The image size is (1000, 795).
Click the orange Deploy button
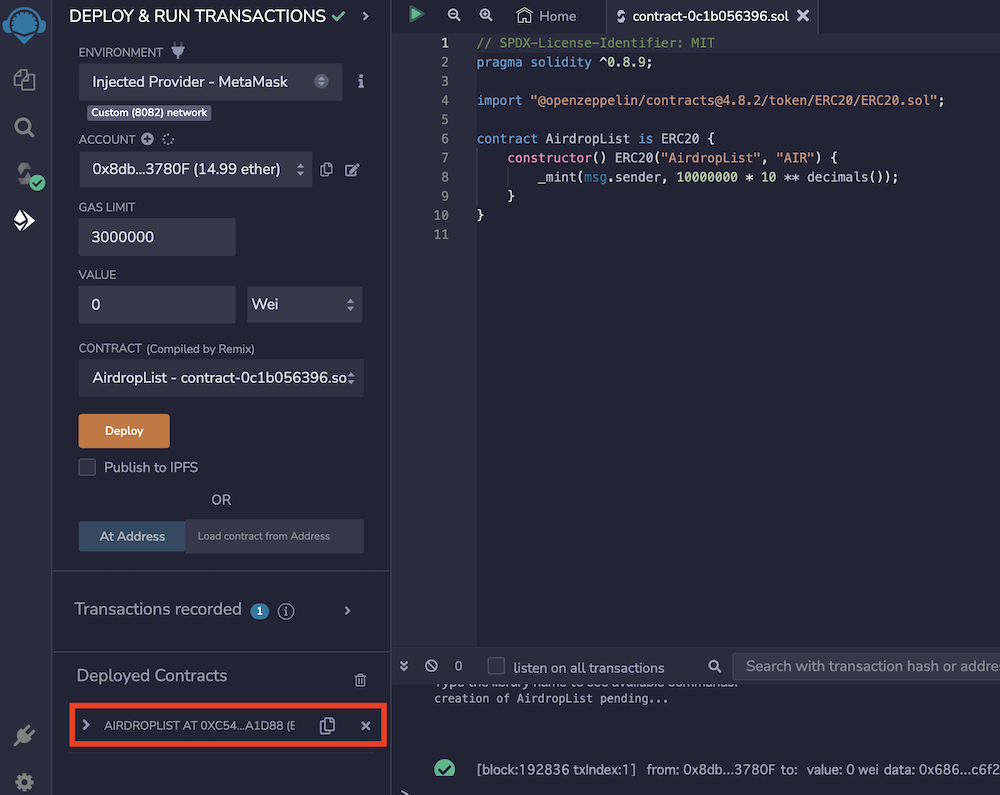click(x=124, y=431)
